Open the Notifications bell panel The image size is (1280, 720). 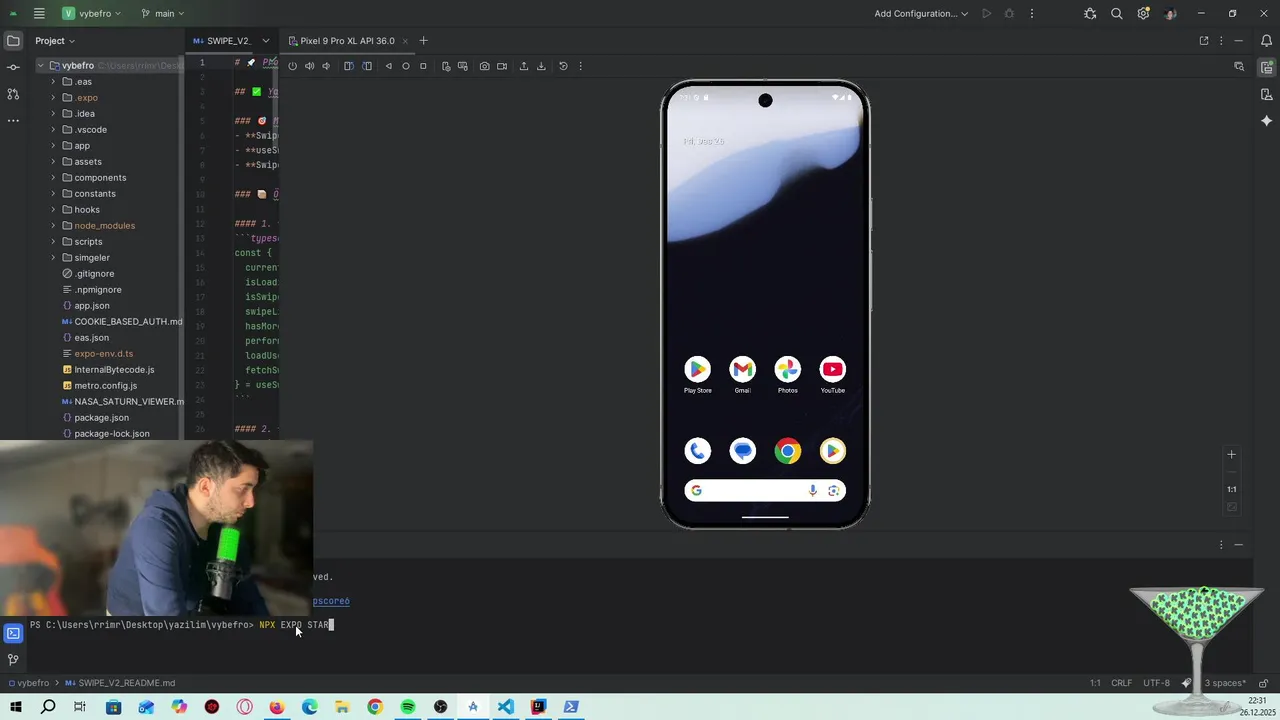1266,41
